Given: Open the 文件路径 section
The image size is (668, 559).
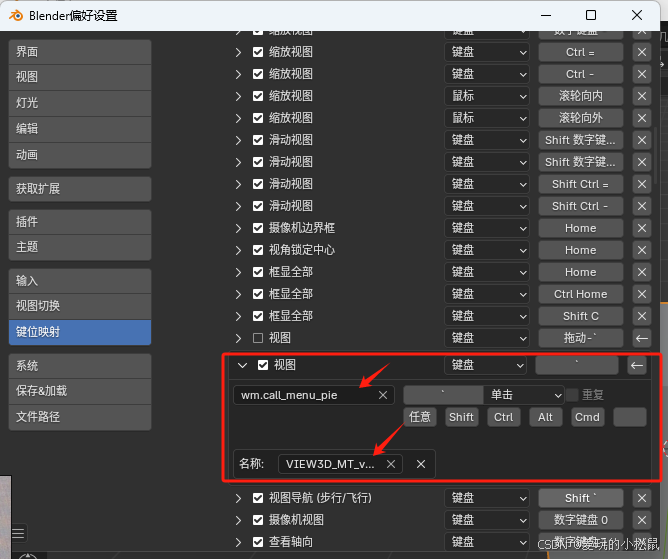Looking at the screenshot, I should [80, 417].
